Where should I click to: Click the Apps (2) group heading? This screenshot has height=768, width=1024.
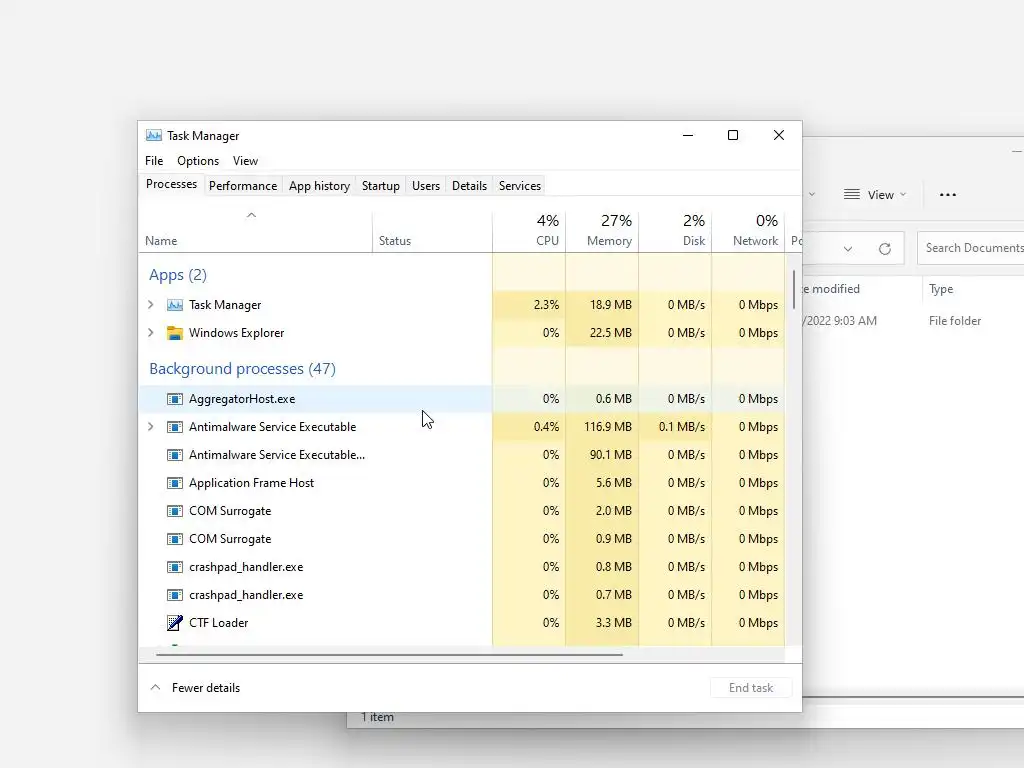[178, 275]
